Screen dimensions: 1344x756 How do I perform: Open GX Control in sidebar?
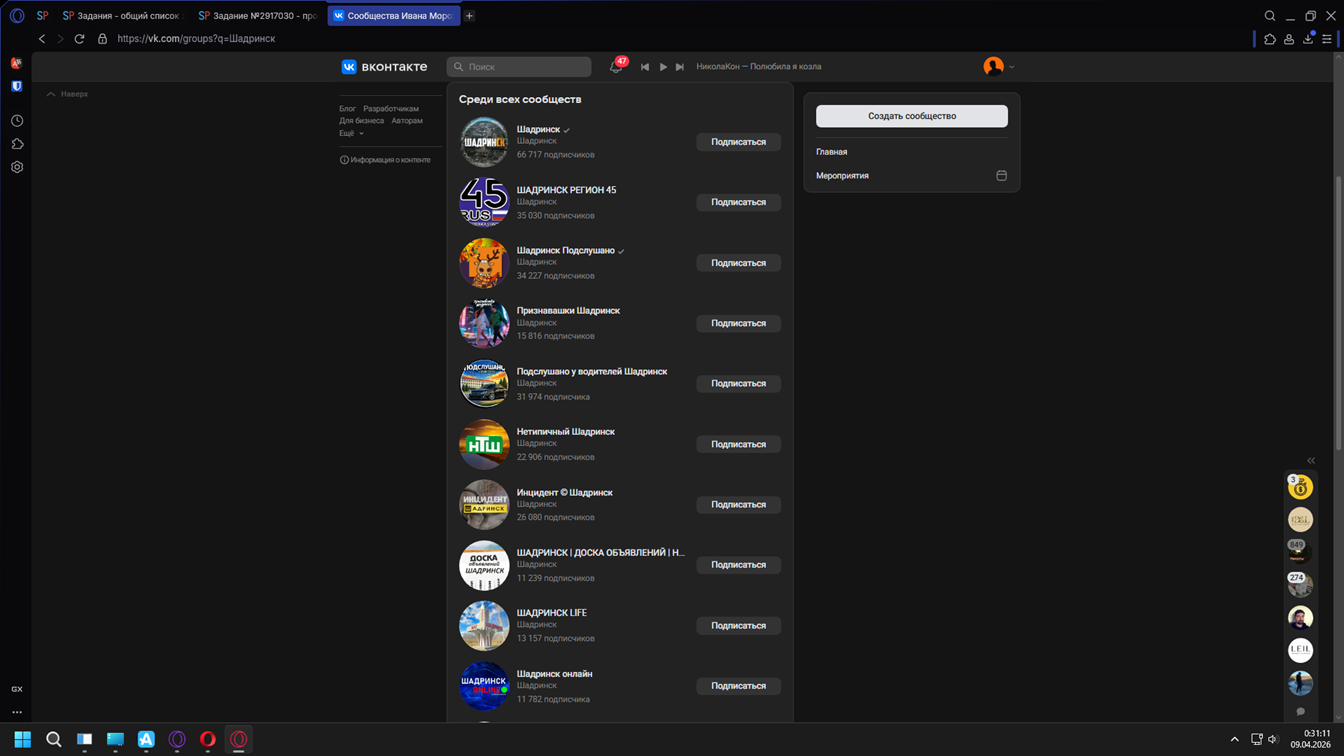click(17, 689)
